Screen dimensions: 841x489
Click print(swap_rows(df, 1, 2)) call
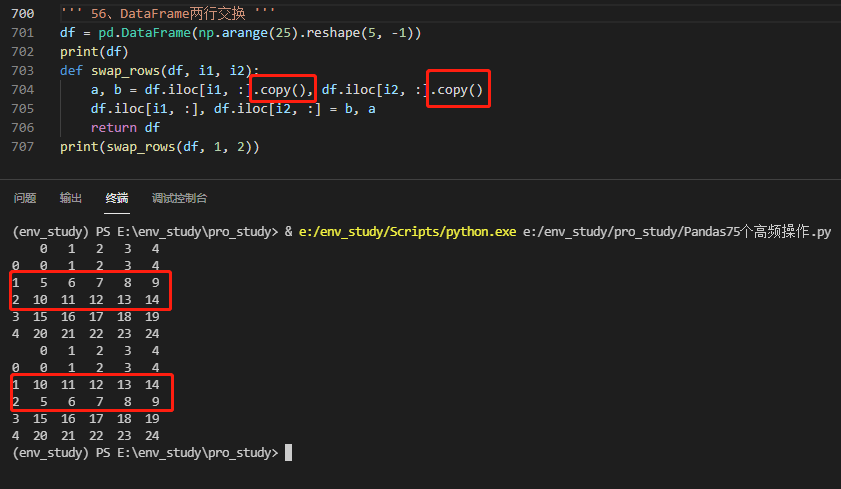pyautogui.click(x=160, y=147)
